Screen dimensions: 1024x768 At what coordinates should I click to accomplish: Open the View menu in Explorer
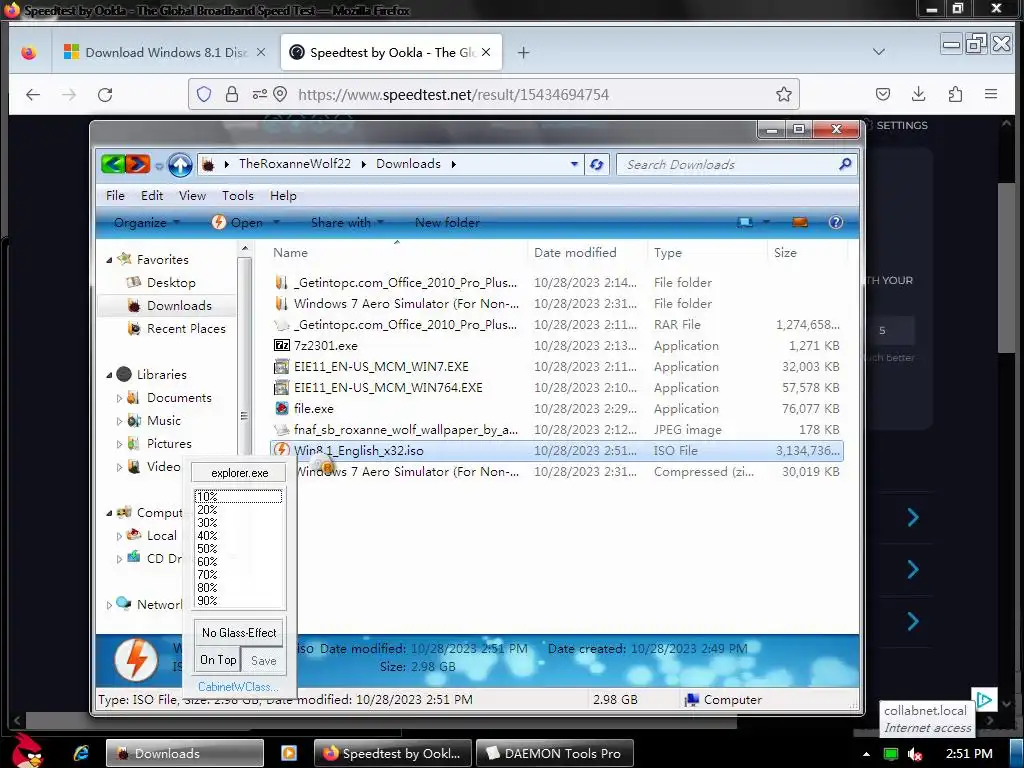192,195
